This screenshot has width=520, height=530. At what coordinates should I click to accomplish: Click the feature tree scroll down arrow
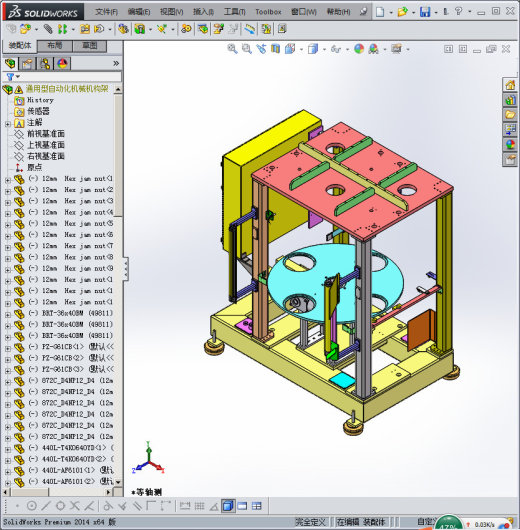pos(118,482)
